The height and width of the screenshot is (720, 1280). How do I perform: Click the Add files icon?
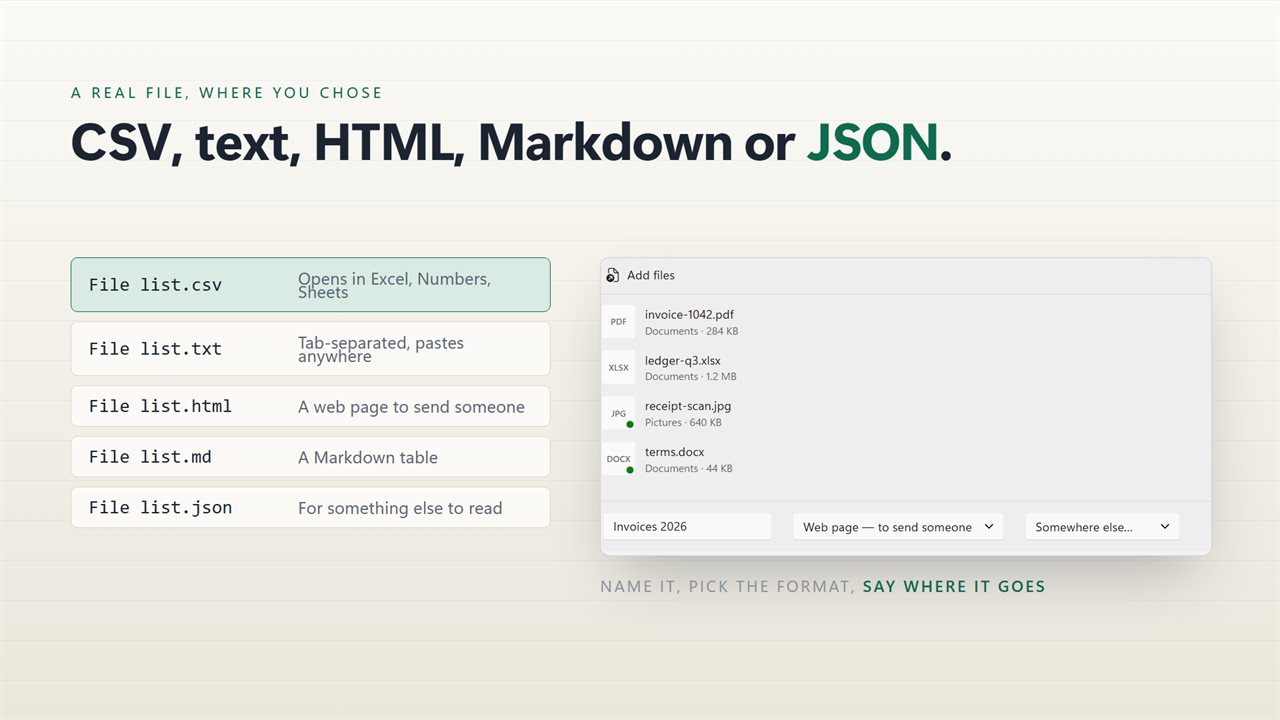click(613, 275)
